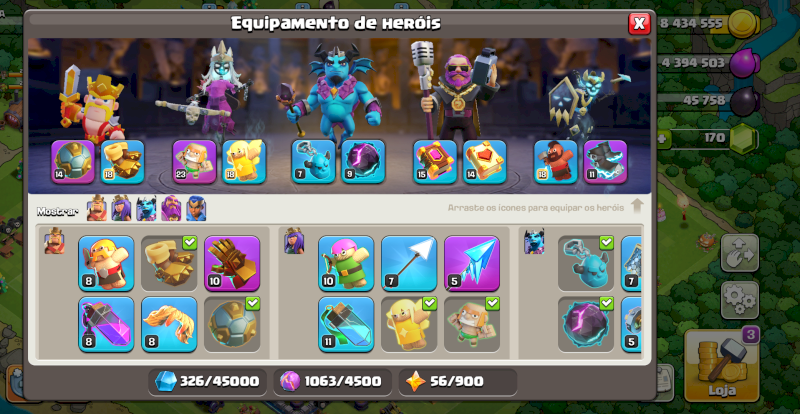Screen dimensions: 800x414
Task: Open the settings gears button
Action: [739, 300]
